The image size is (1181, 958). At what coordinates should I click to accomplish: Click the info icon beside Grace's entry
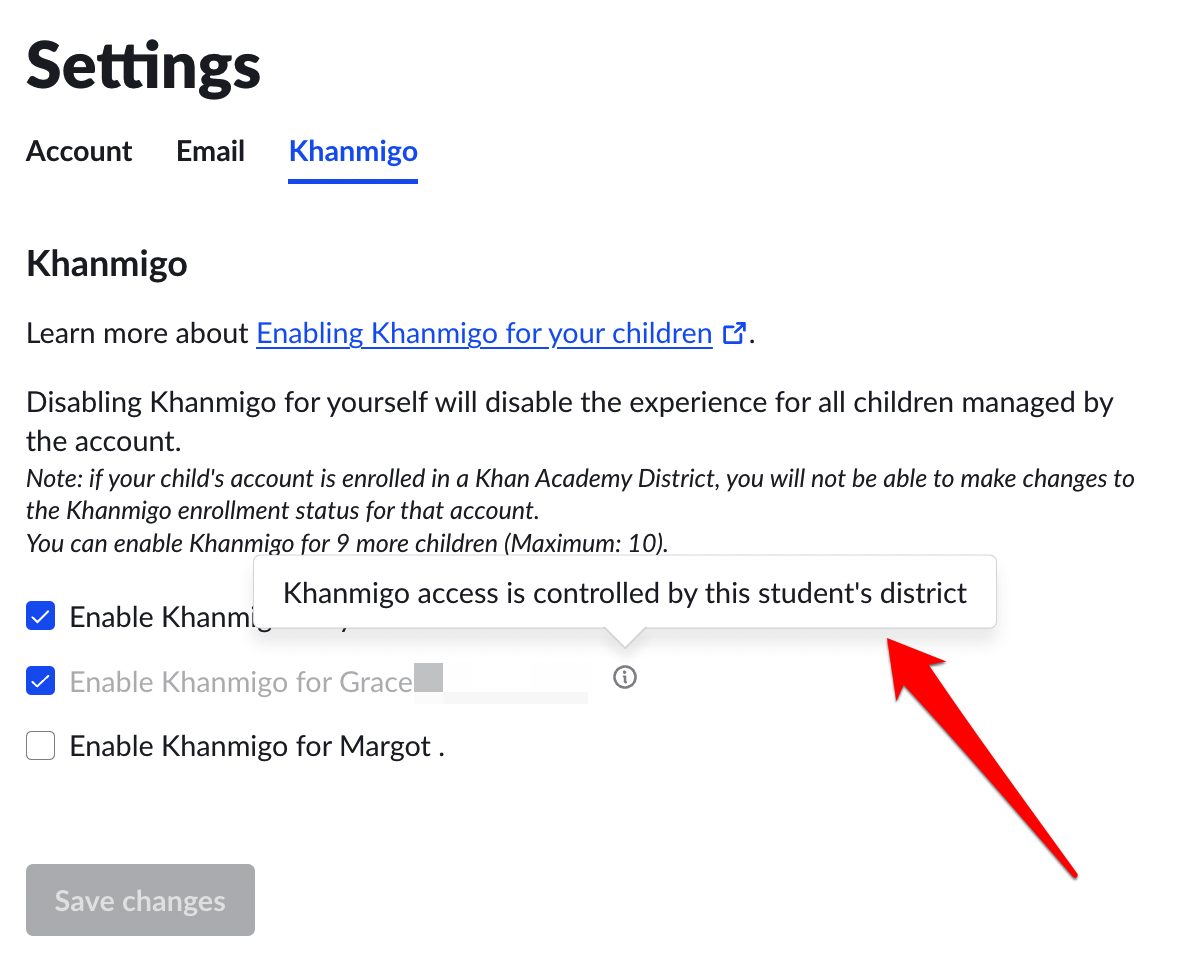624,677
